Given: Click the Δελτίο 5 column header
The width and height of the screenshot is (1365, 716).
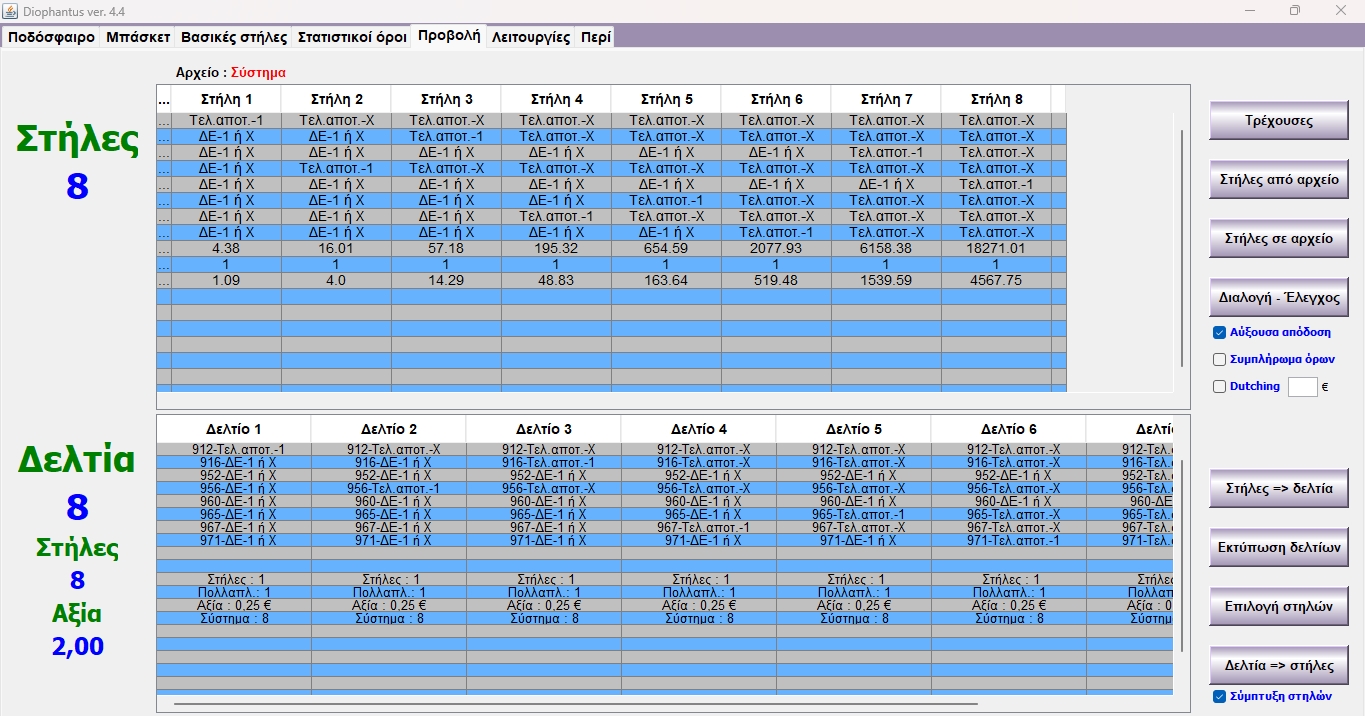Looking at the screenshot, I should point(853,429).
